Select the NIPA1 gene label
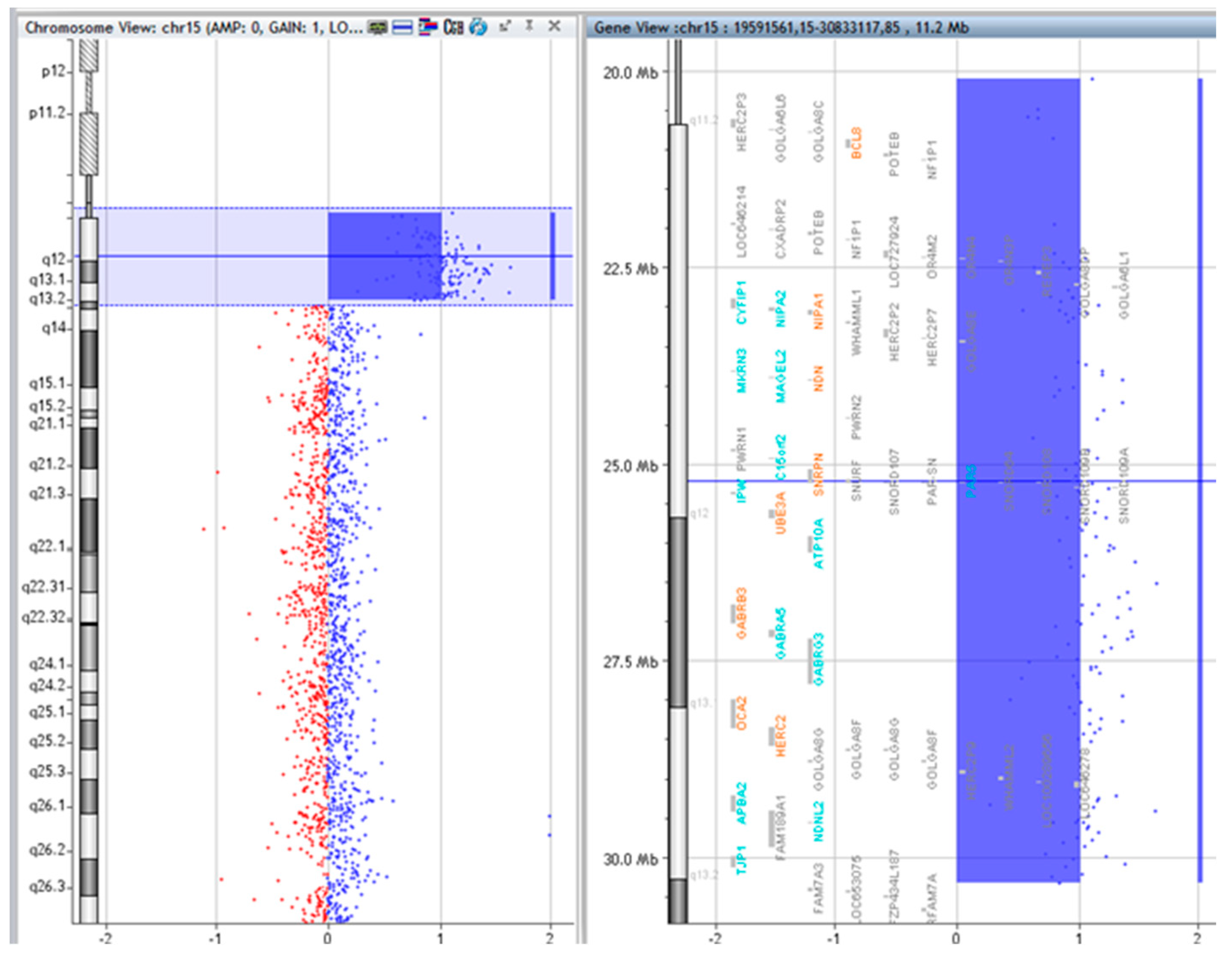Viewport: 1232px width, 963px height. pyautogui.click(x=819, y=311)
